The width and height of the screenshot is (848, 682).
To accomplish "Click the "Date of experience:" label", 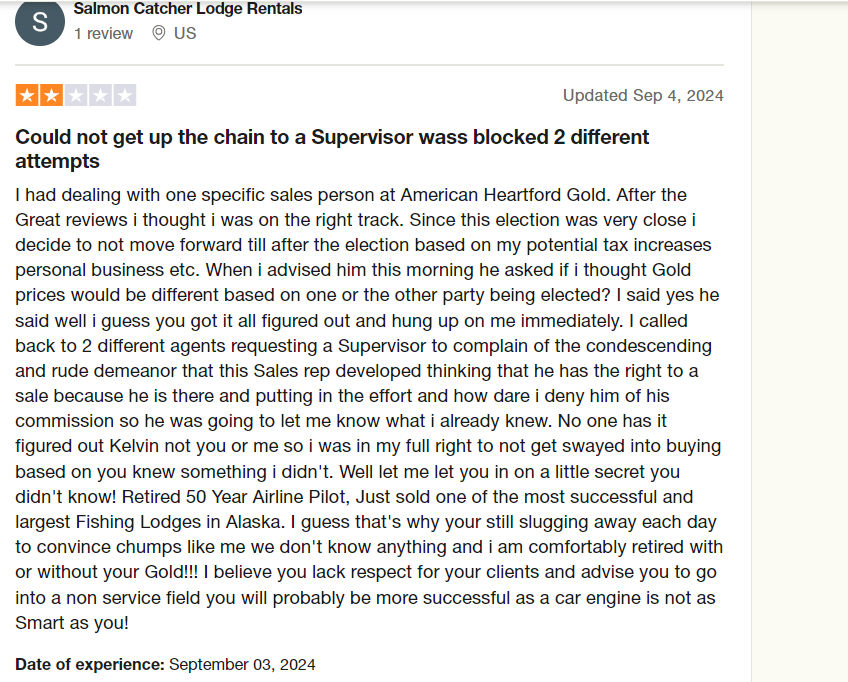I will click(90, 664).
